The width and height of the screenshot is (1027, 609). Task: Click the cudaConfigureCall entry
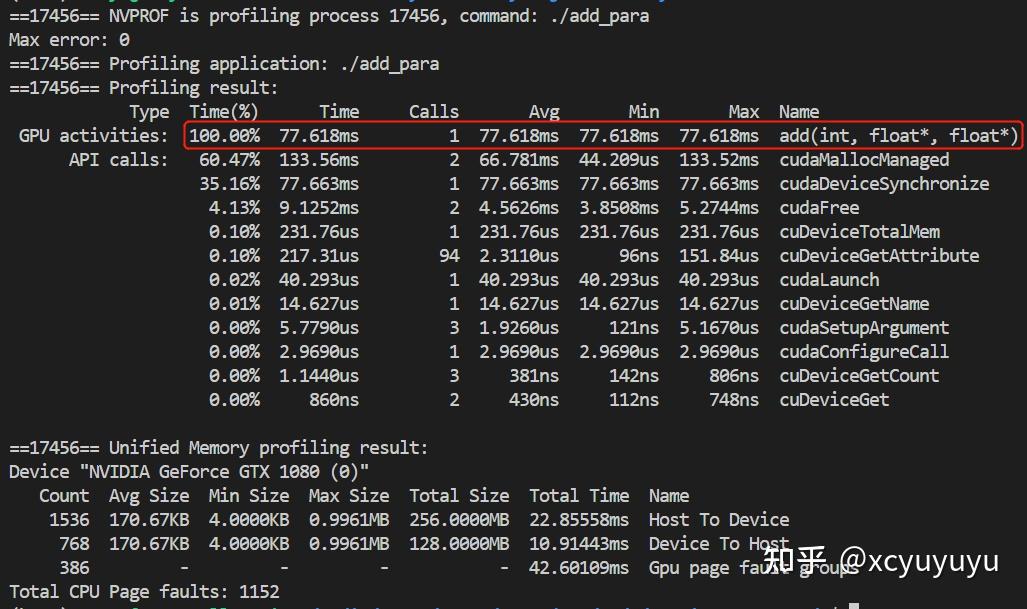click(x=864, y=352)
